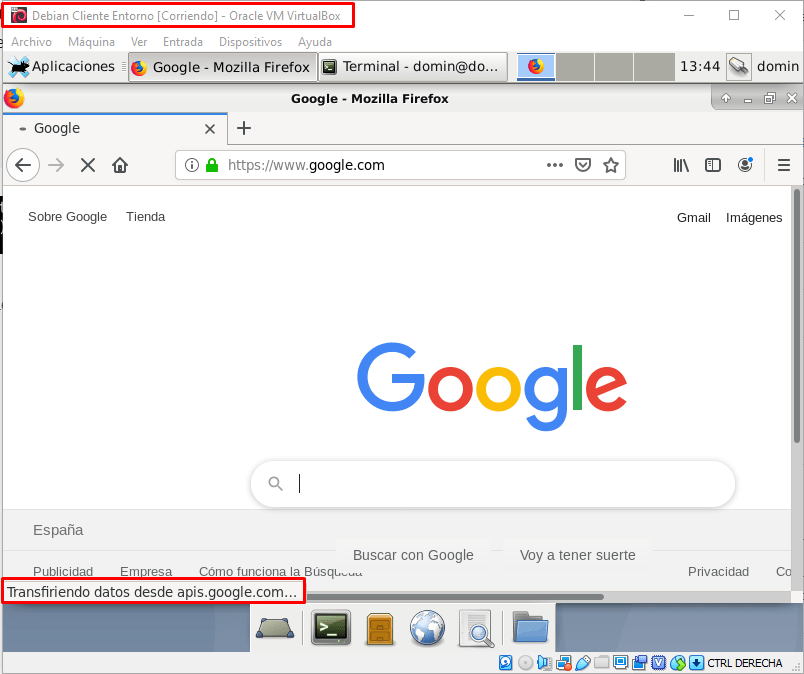Click the Google search input field
Screen dimensions: 804x674
500,484
